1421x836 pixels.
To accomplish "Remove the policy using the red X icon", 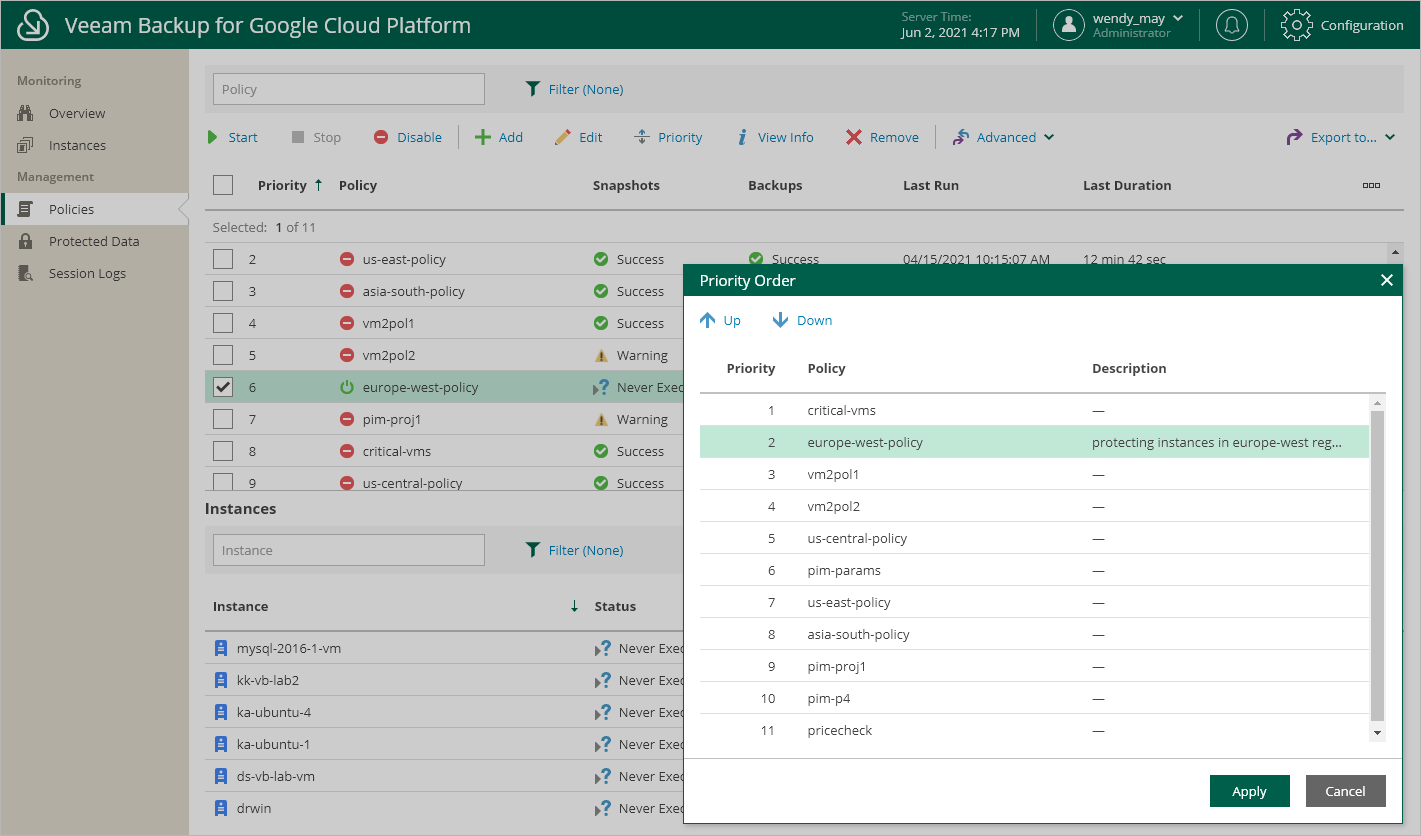I will [x=854, y=137].
